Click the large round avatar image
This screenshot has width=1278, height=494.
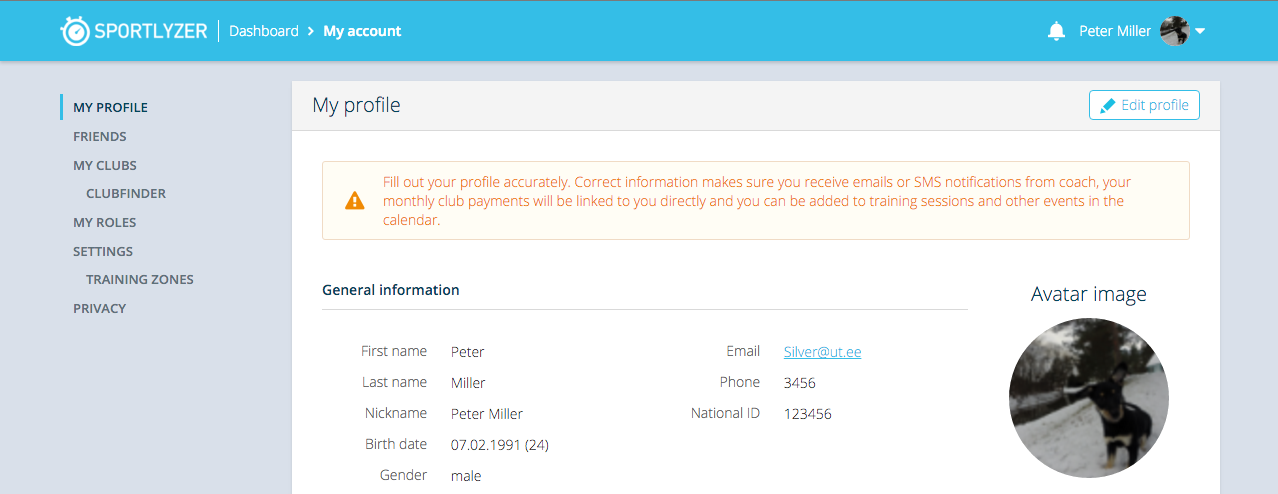[x=1089, y=398]
